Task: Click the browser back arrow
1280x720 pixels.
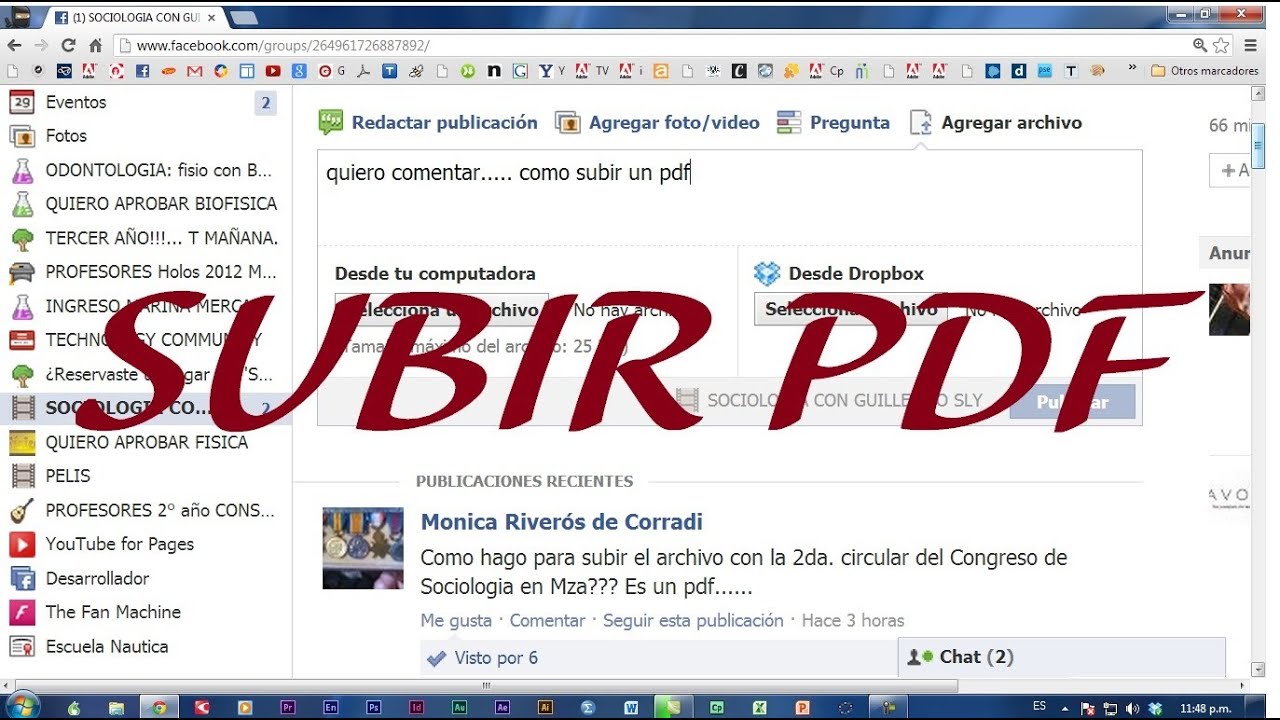Action: [x=14, y=45]
